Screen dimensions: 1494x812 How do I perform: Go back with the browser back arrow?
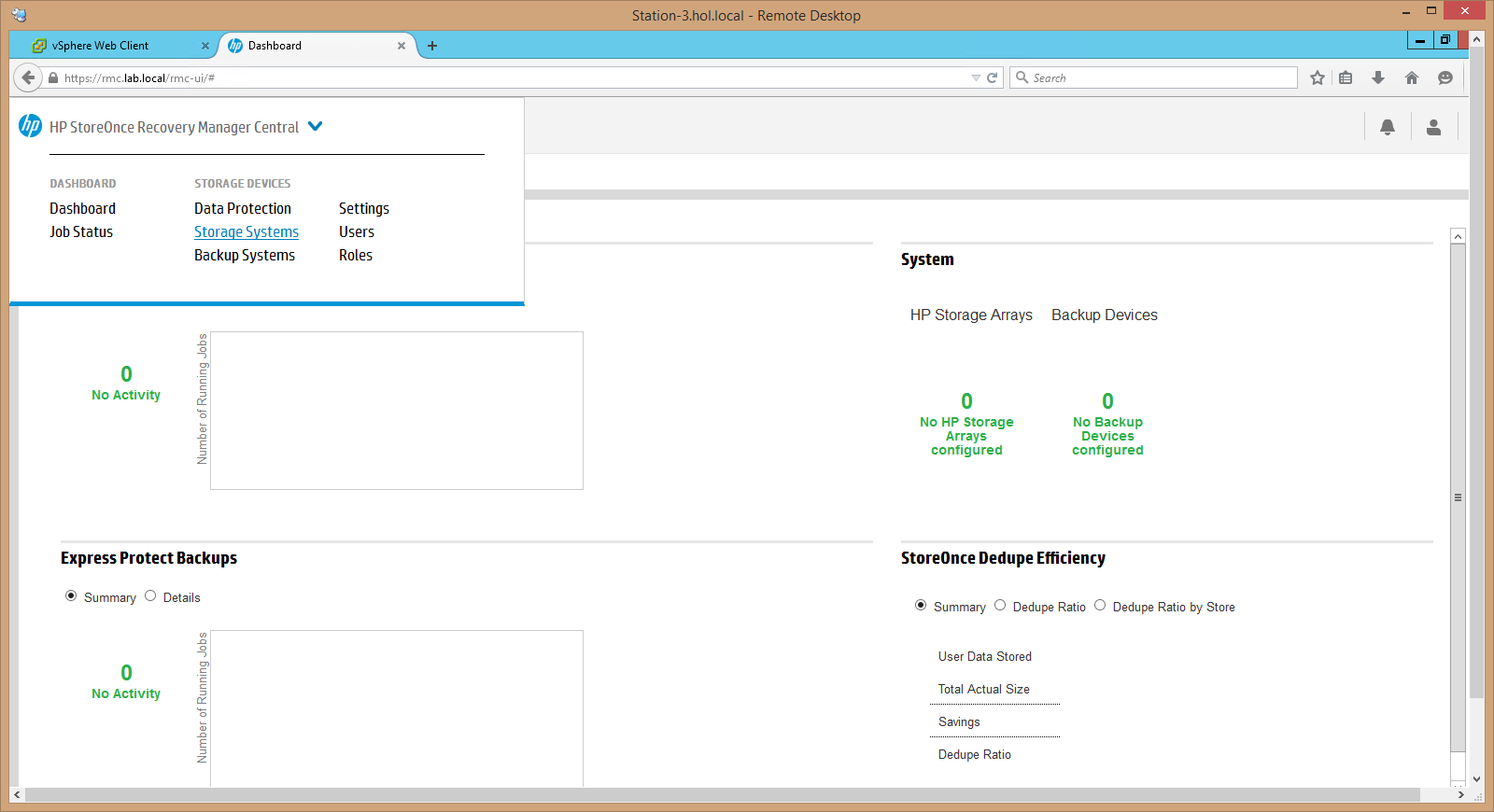coord(28,77)
